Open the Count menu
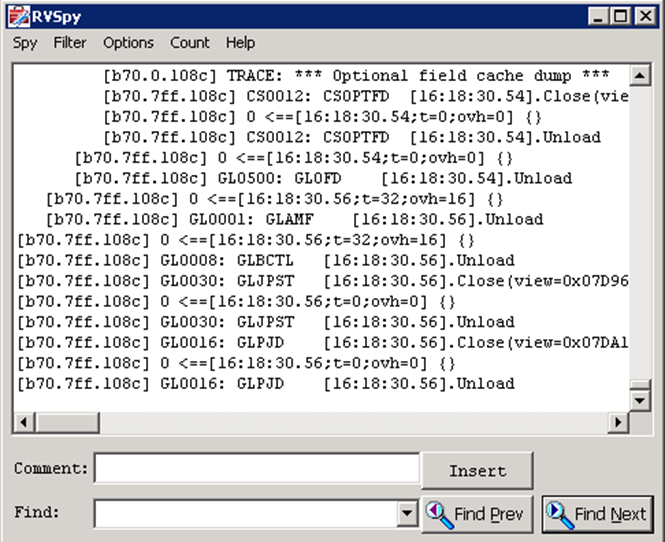The height and width of the screenshot is (542, 665). click(x=190, y=43)
